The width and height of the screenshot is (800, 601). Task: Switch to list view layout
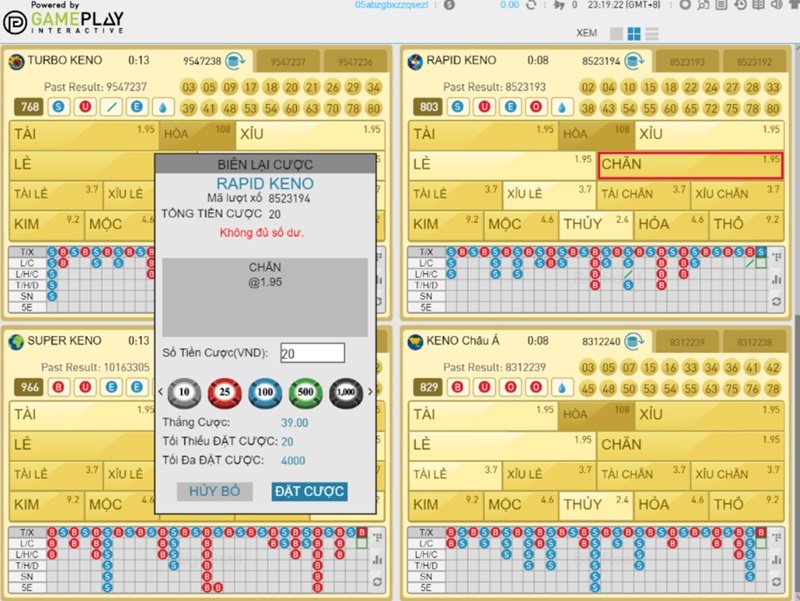coord(652,34)
